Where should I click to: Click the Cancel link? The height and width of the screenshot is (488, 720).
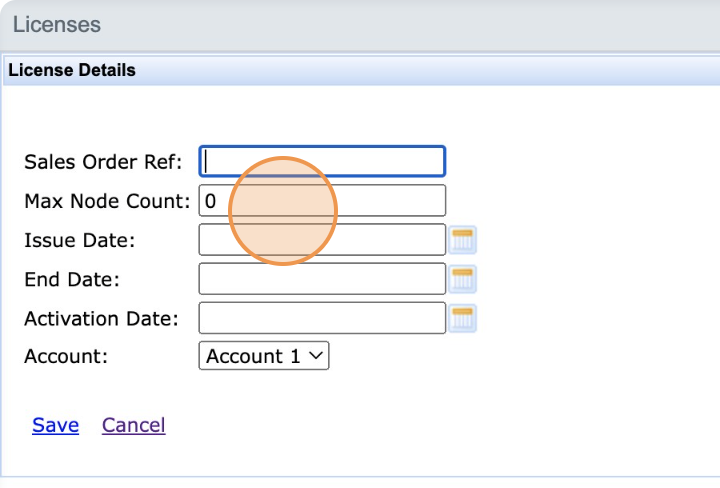[x=133, y=425]
